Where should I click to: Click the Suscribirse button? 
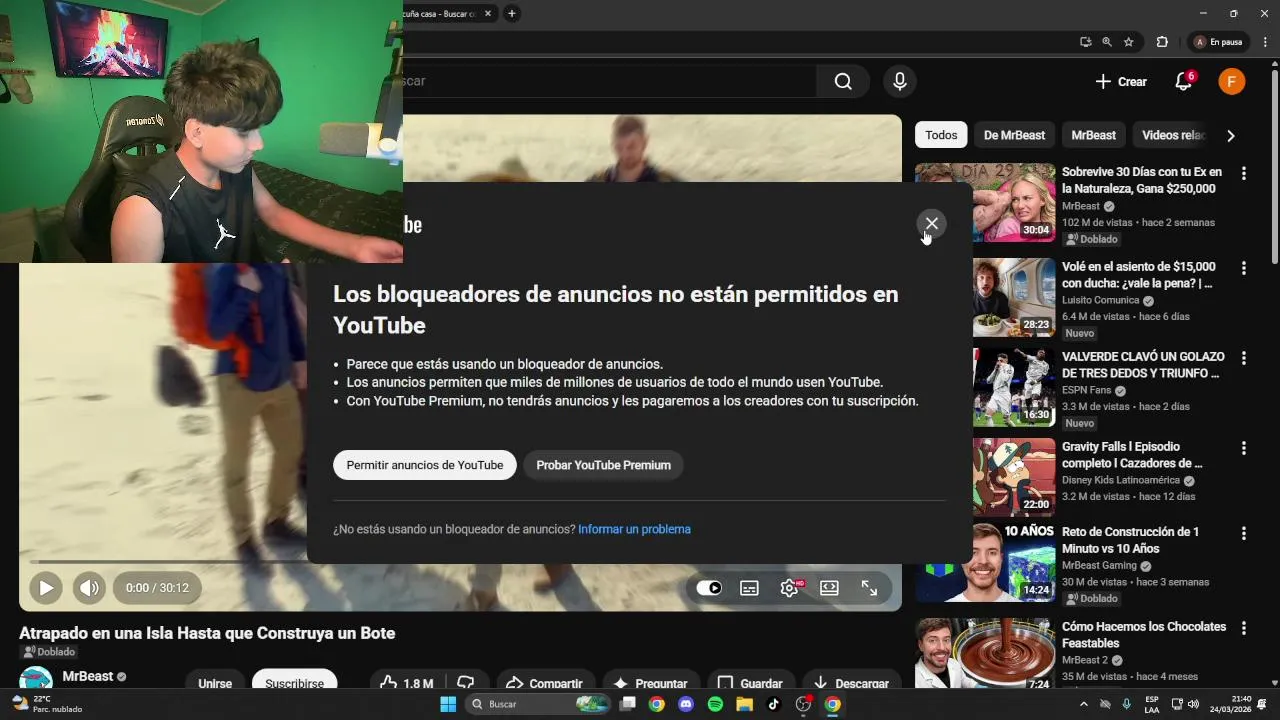(294, 683)
